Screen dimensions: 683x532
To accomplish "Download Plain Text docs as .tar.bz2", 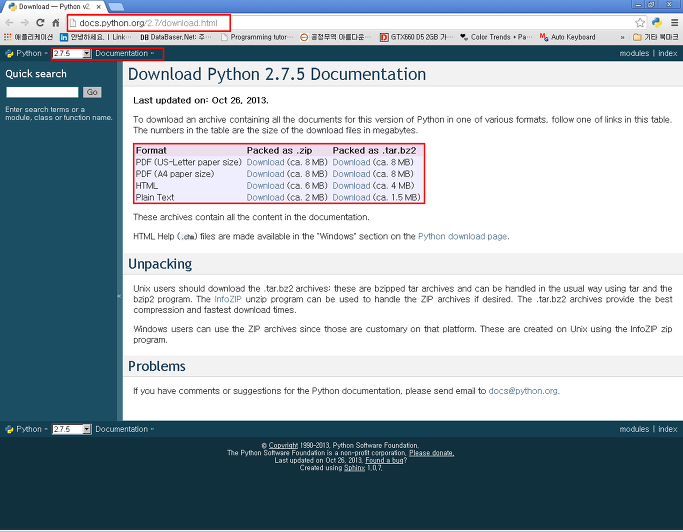I will 351,197.
